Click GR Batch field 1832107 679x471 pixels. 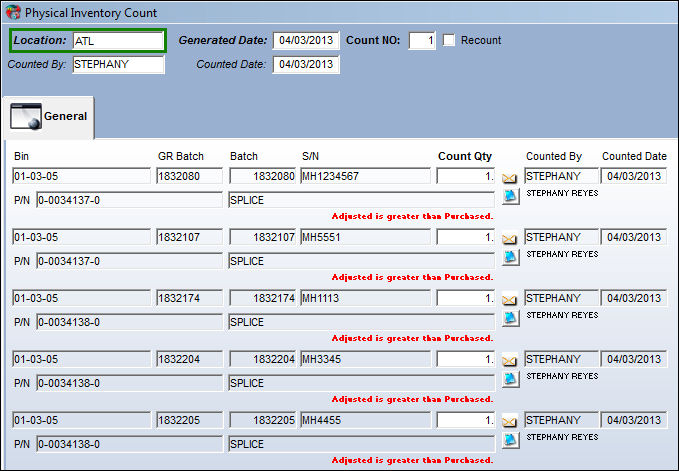click(x=189, y=237)
